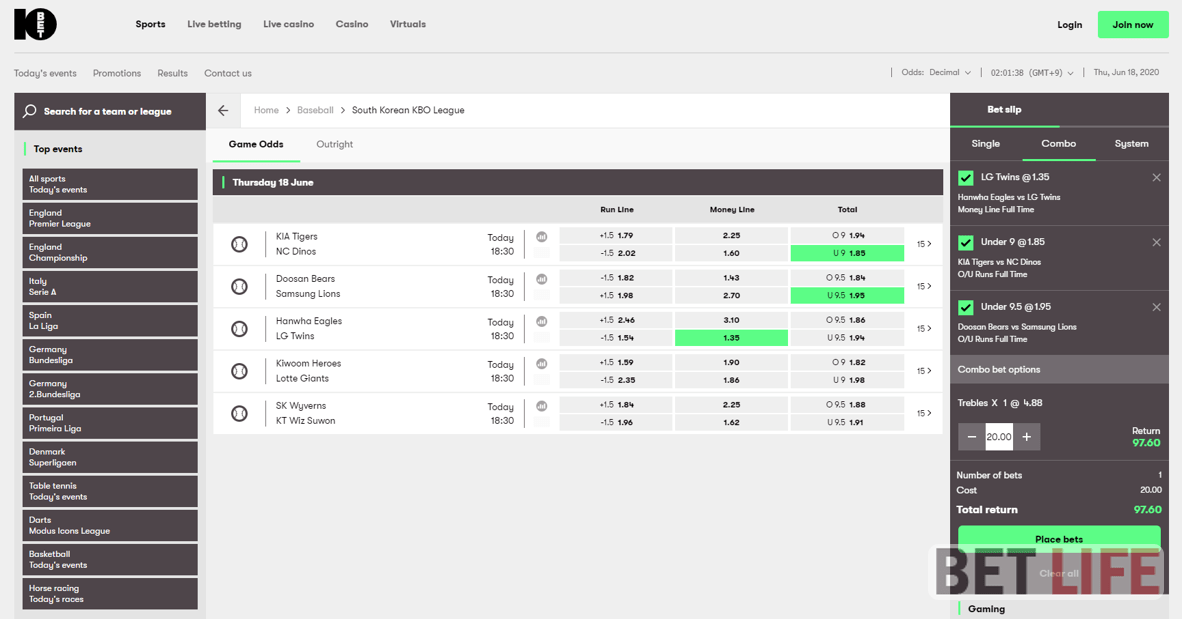Image resolution: width=1182 pixels, height=619 pixels.
Task: Go back using the arrow icon
Action: pyautogui.click(x=223, y=110)
